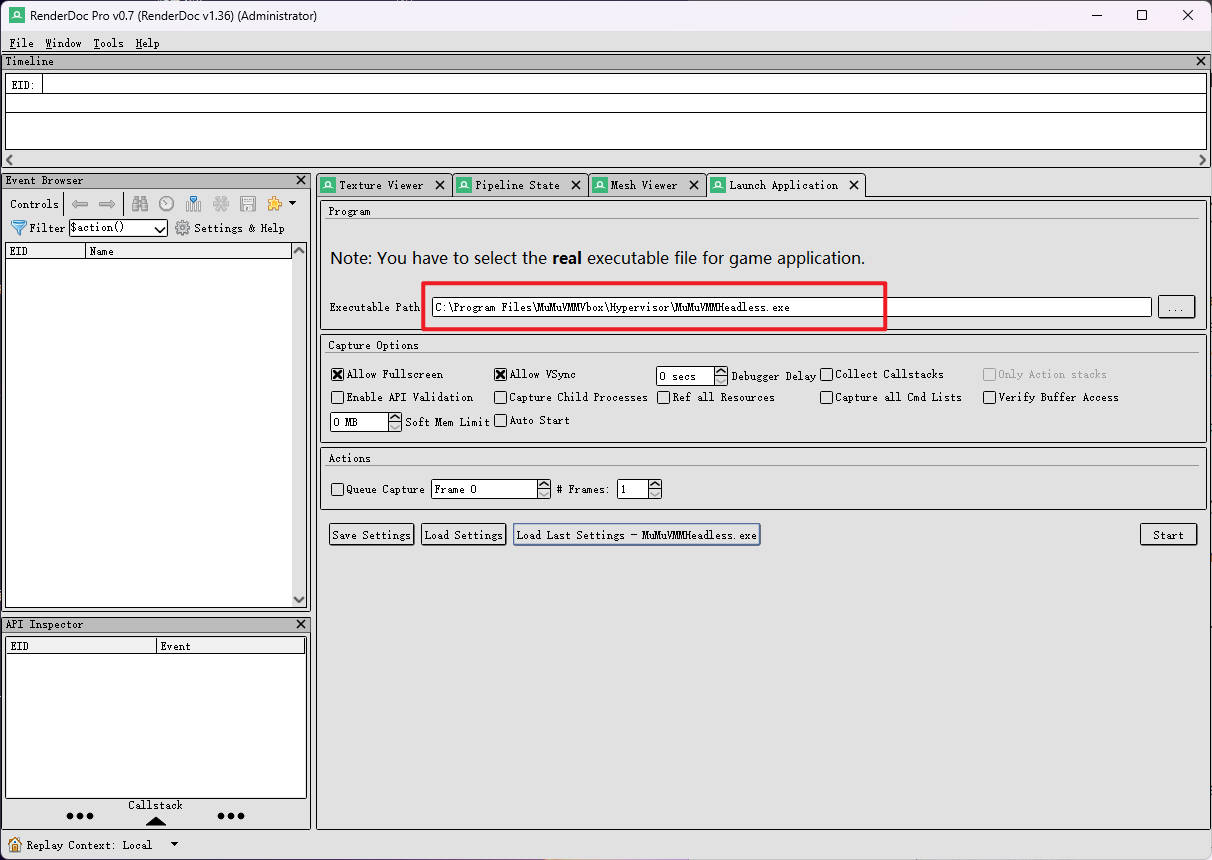Open dropdown arrow next to puzzle icon
1212x860 pixels.
pos(292,204)
